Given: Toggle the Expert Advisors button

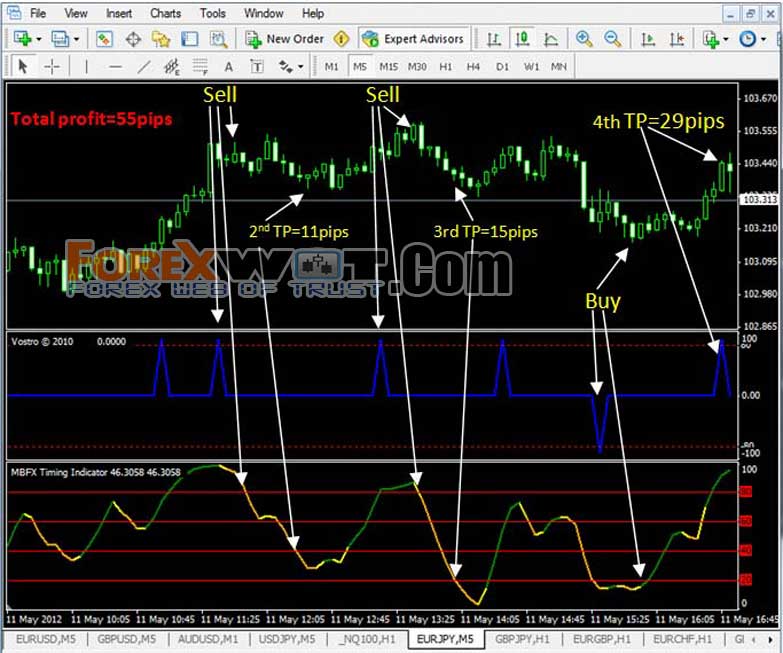Looking at the screenshot, I should (x=413, y=39).
